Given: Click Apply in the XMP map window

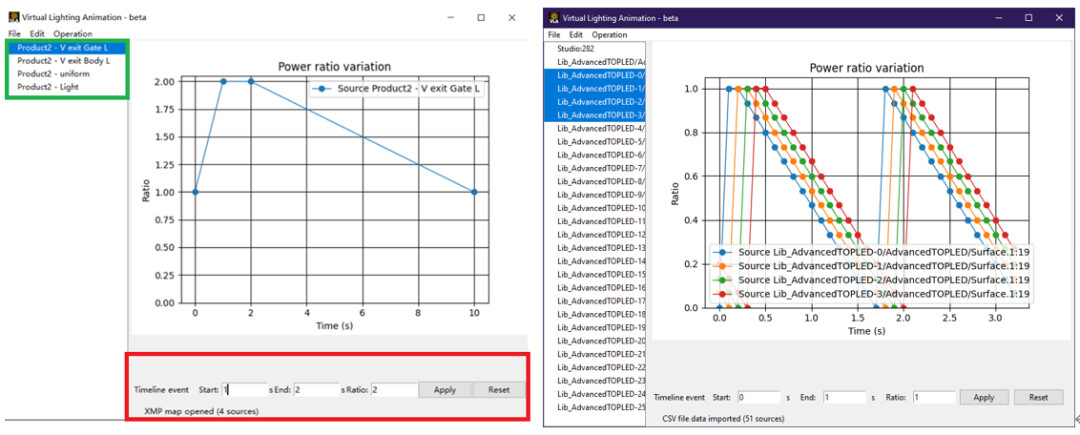Looking at the screenshot, I should click(x=444, y=390).
